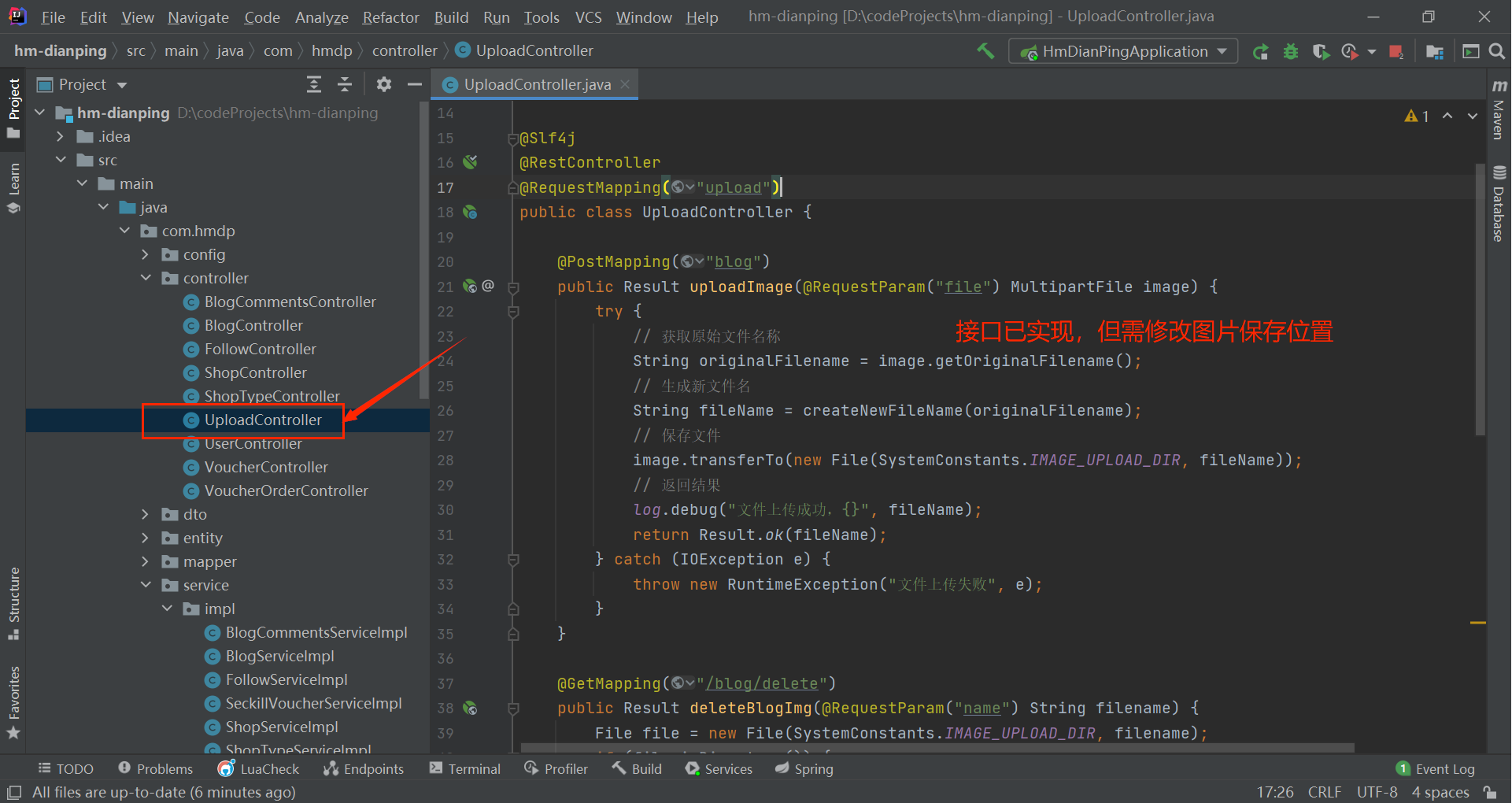Open the Favorites side tool window
This screenshot has width=1512, height=803.
pyautogui.click(x=13, y=702)
